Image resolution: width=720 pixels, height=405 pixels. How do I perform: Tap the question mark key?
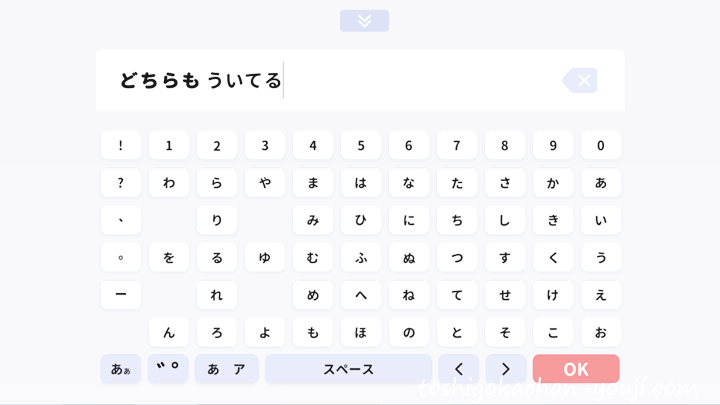pyautogui.click(x=121, y=182)
